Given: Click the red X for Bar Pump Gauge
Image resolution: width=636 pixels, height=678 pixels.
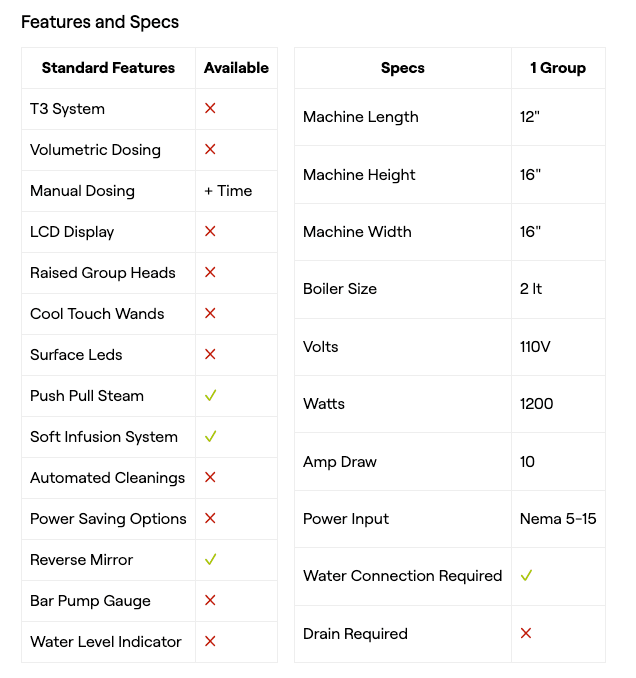Looking at the screenshot, I should point(210,600).
